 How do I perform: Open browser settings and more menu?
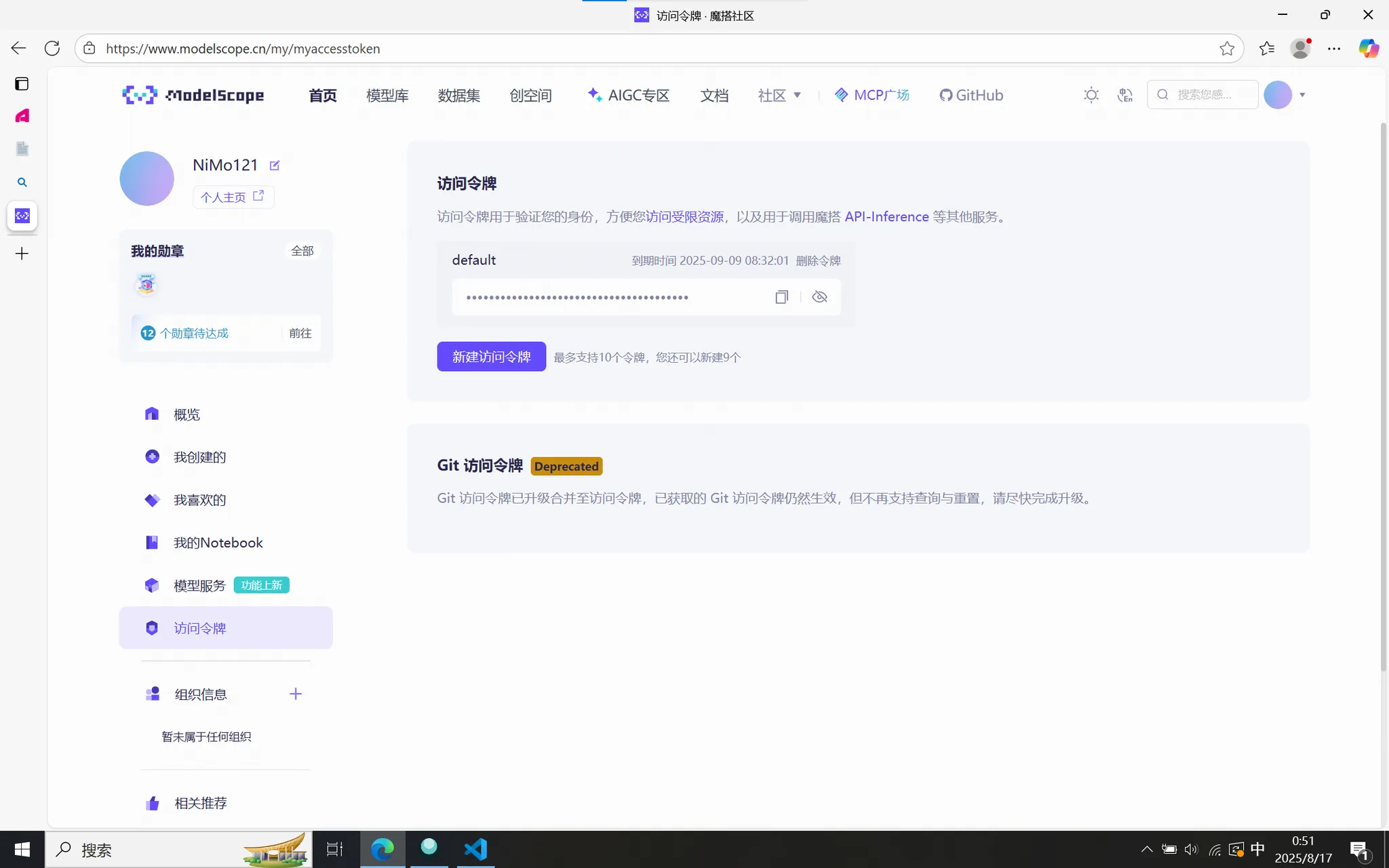point(1334,49)
